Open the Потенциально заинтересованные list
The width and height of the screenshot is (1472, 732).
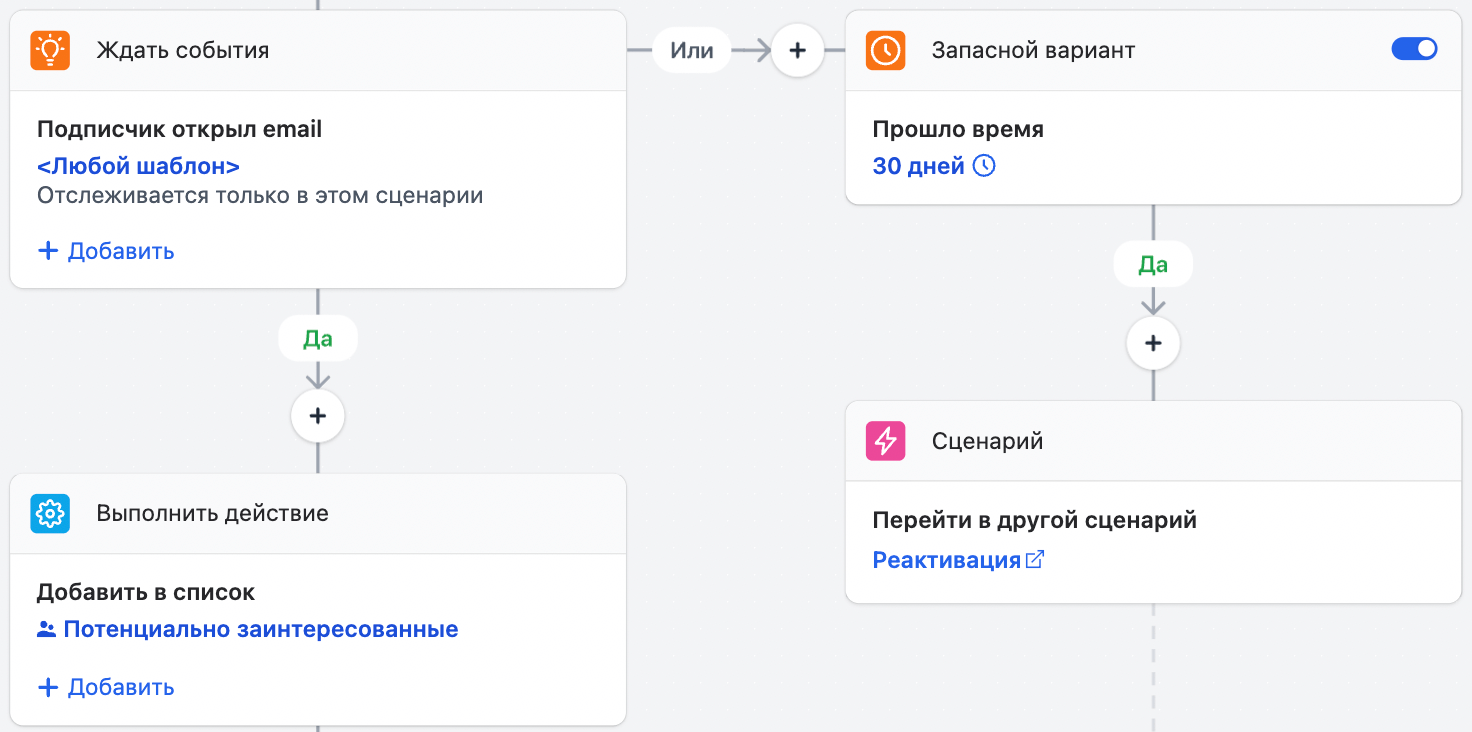(x=260, y=628)
